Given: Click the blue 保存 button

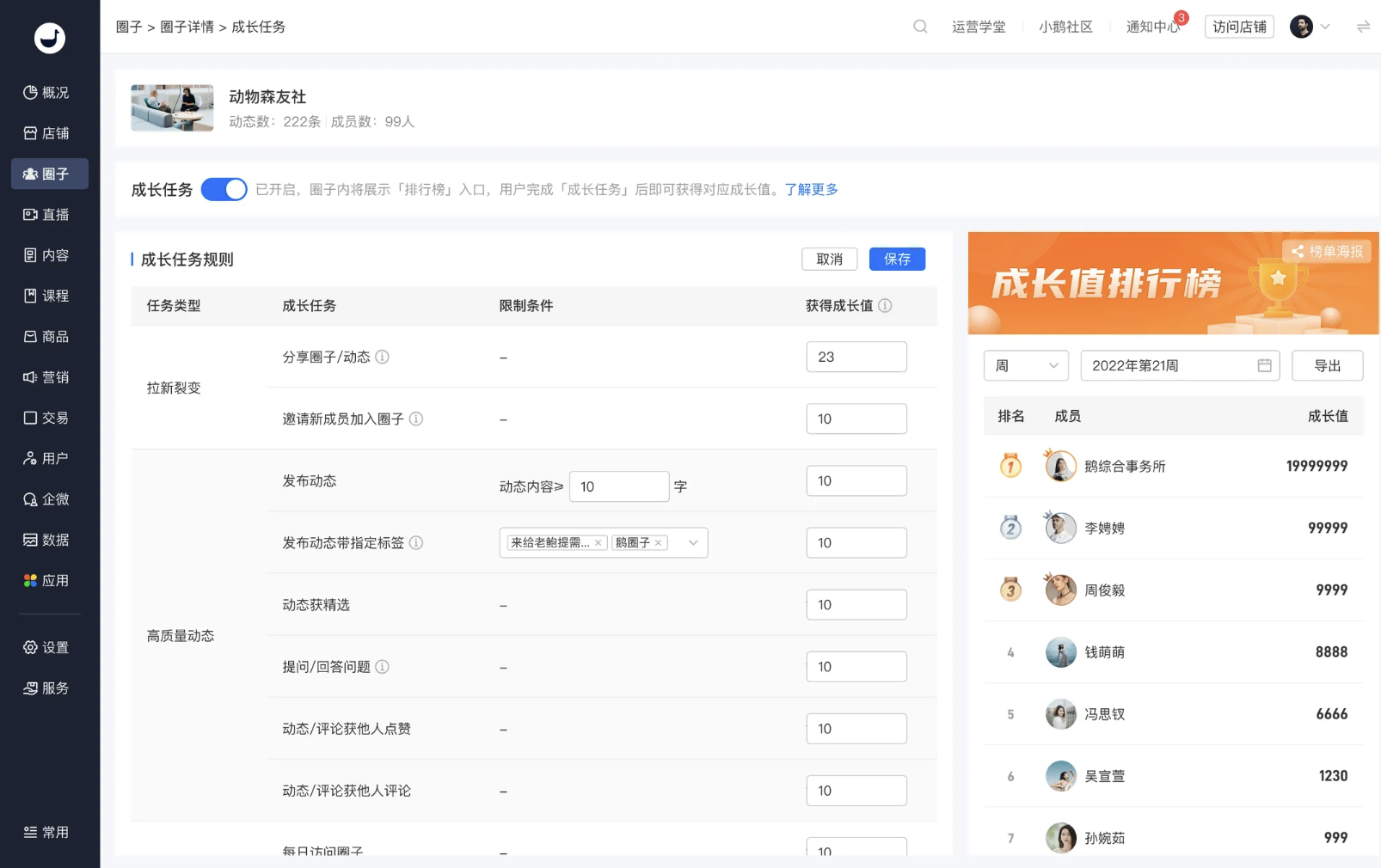Looking at the screenshot, I should (897, 260).
